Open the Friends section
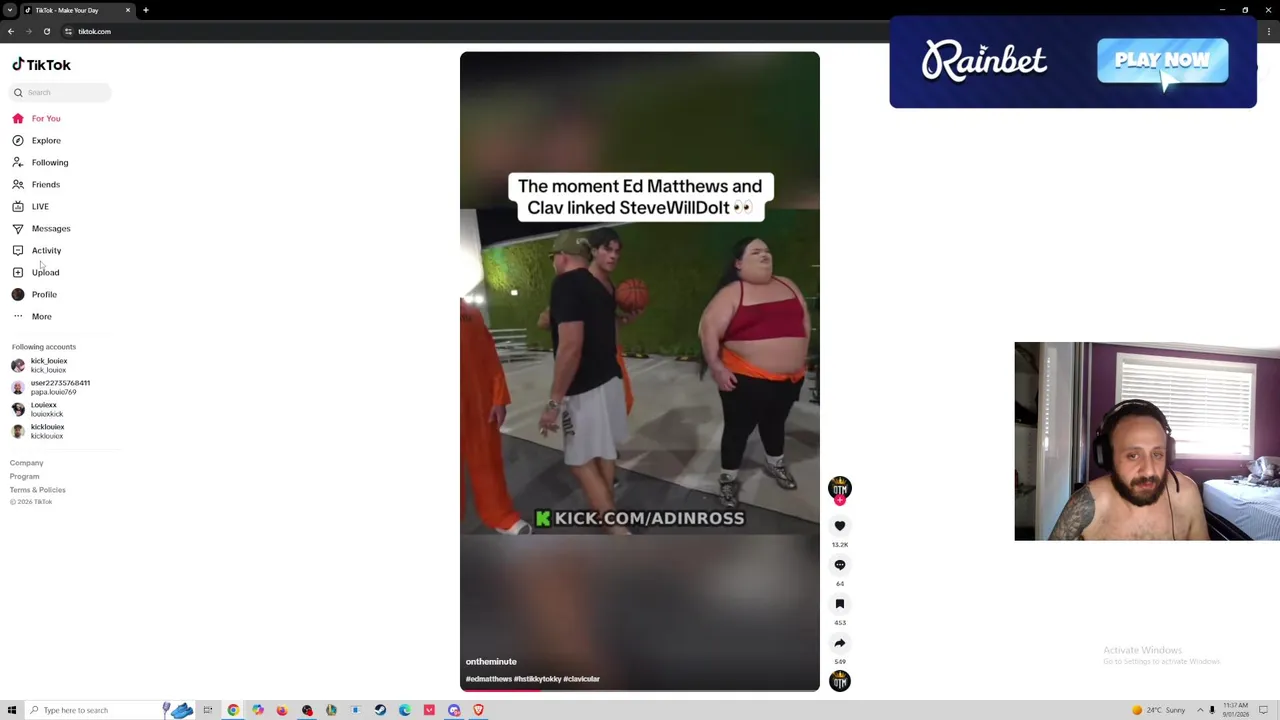This screenshot has height=720, width=1280. tap(36, 184)
